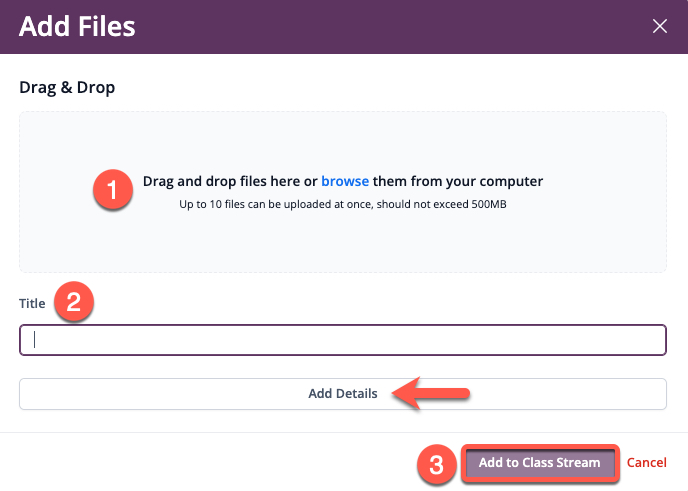Screen dimensions: 688x491
Task: Click the blue browse link
Action: click(x=345, y=181)
